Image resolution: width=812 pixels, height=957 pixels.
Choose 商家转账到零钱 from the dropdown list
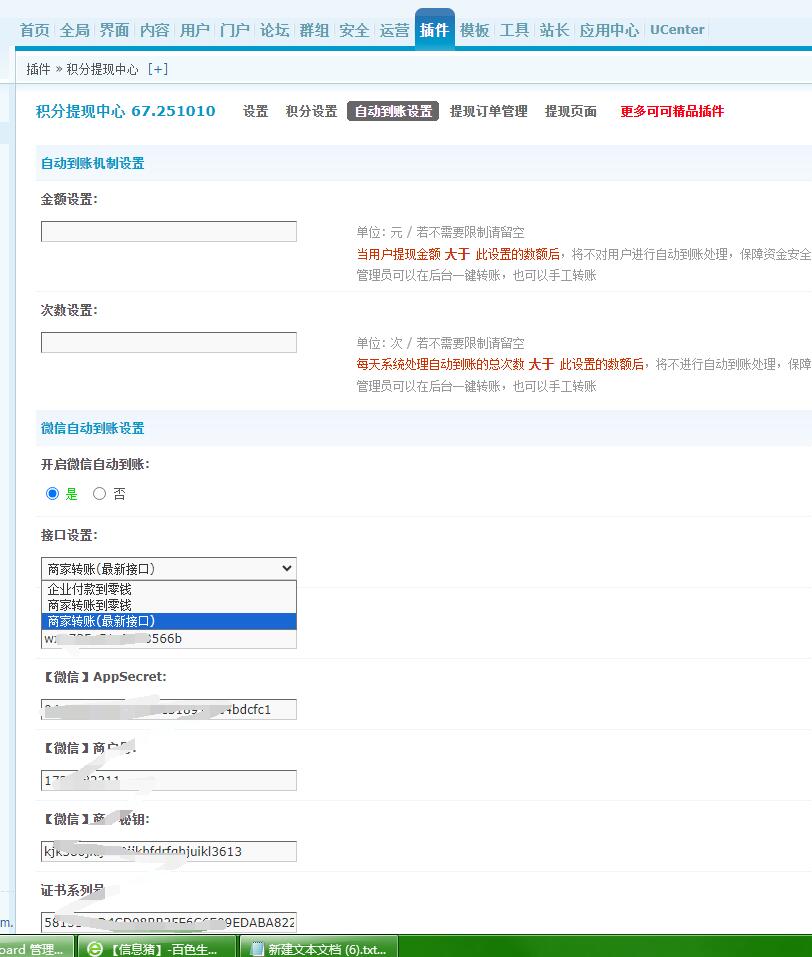[x=90, y=605]
